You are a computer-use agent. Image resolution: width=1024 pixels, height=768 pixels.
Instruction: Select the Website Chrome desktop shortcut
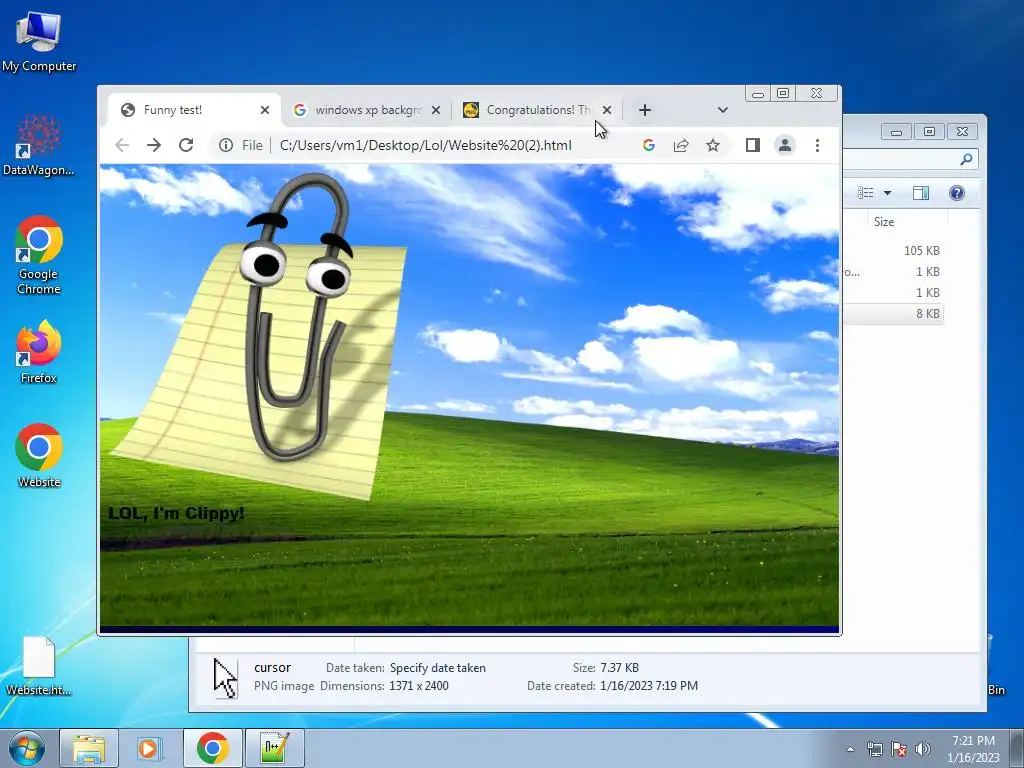(x=39, y=456)
